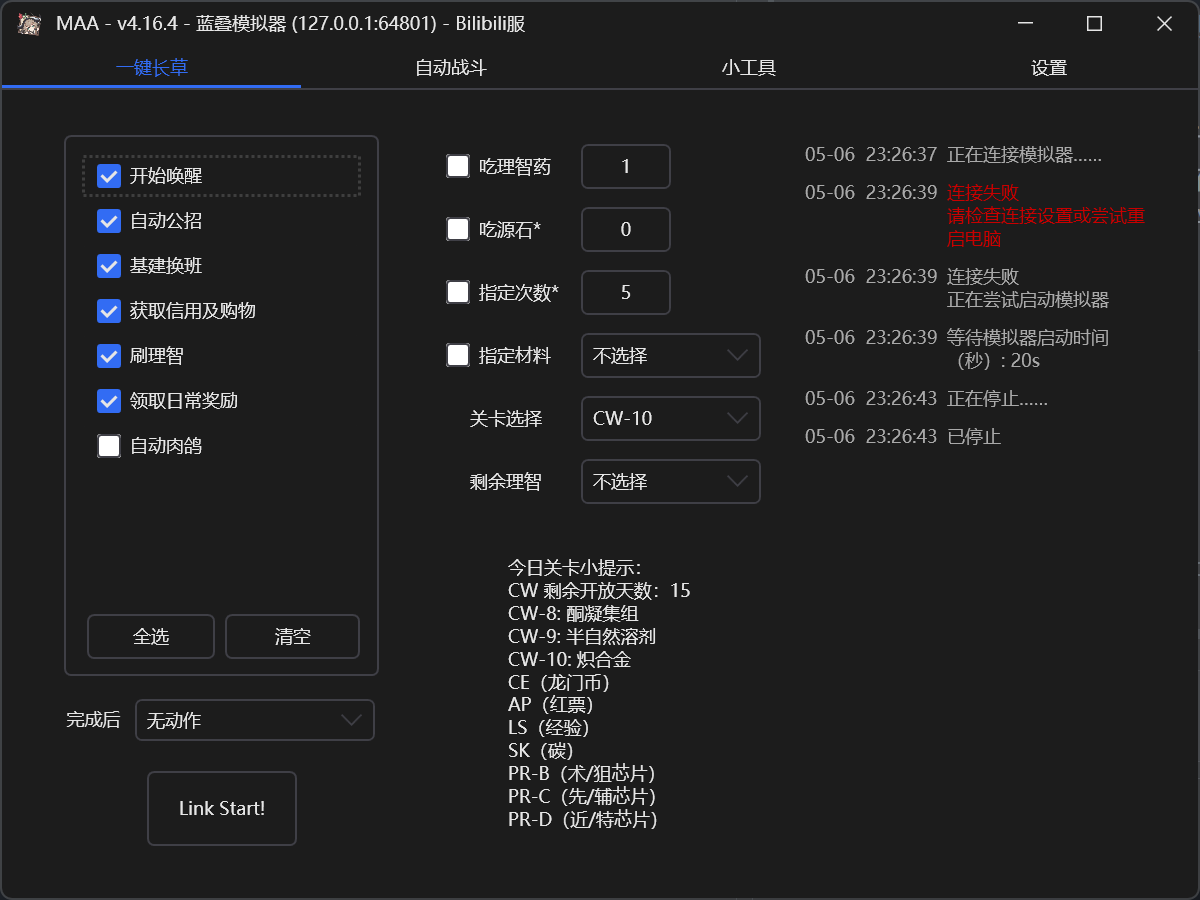Screen dimensions: 1200x900
Task: Open the 指定材料 dropdown
Action: [670, 355]
